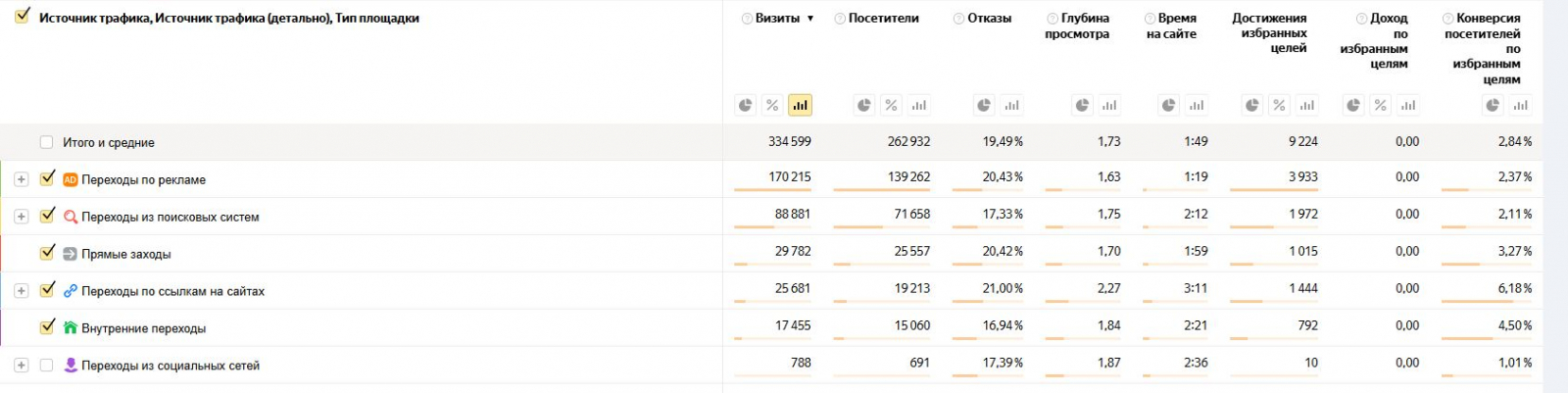The image size is (1568, 393).
Task: Switch Визиты column to pie chart view
Action: click(x=746, y=105)
